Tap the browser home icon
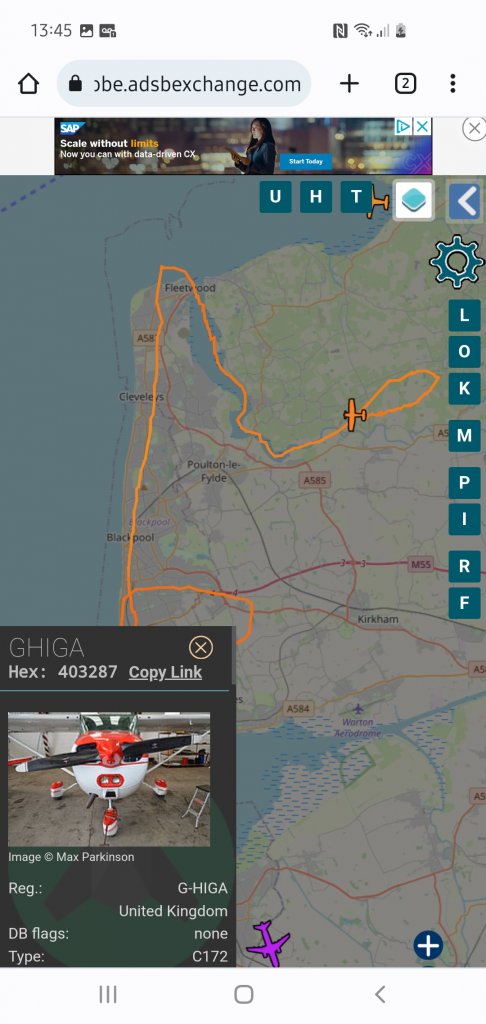 point(28,84)
